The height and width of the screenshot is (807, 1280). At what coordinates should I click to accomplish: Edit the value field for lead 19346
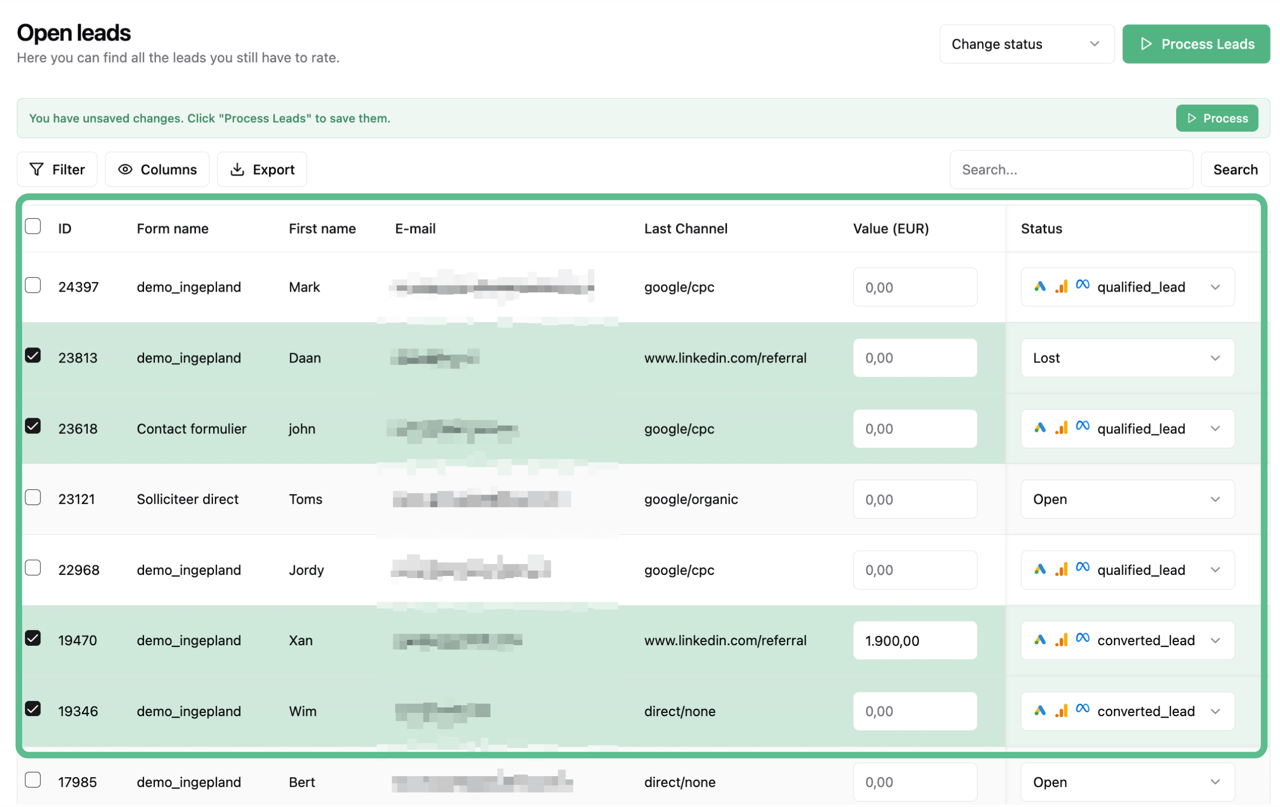tap(915, 711)
